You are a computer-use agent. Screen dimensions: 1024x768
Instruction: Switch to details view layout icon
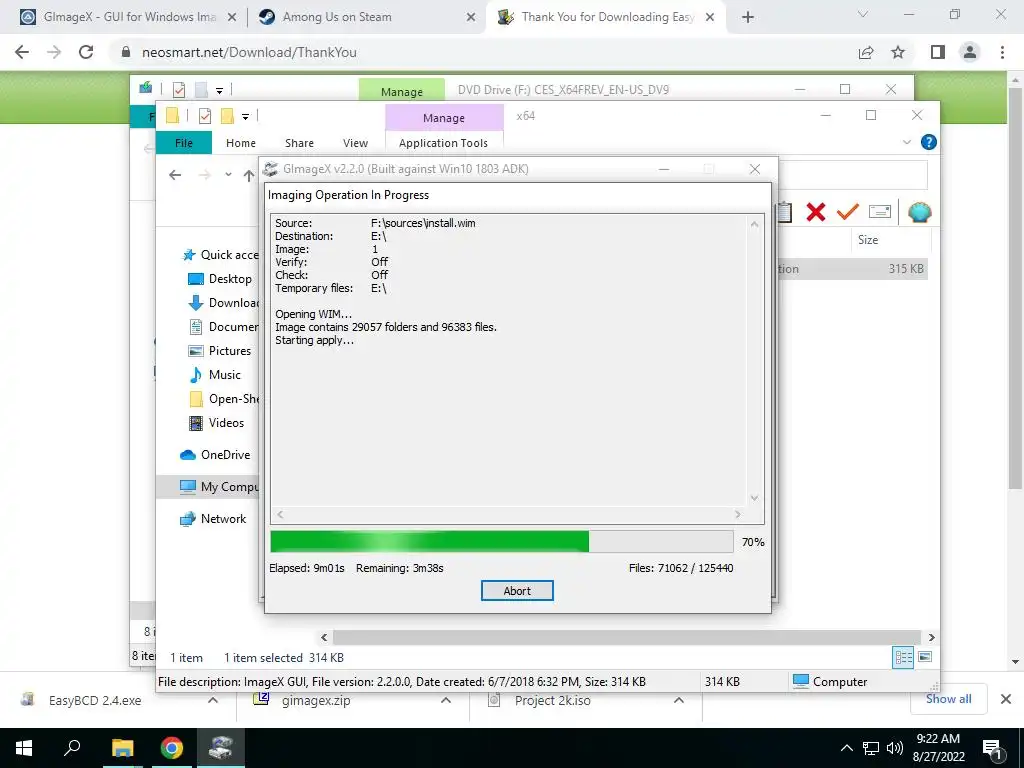tap(903, 657)
